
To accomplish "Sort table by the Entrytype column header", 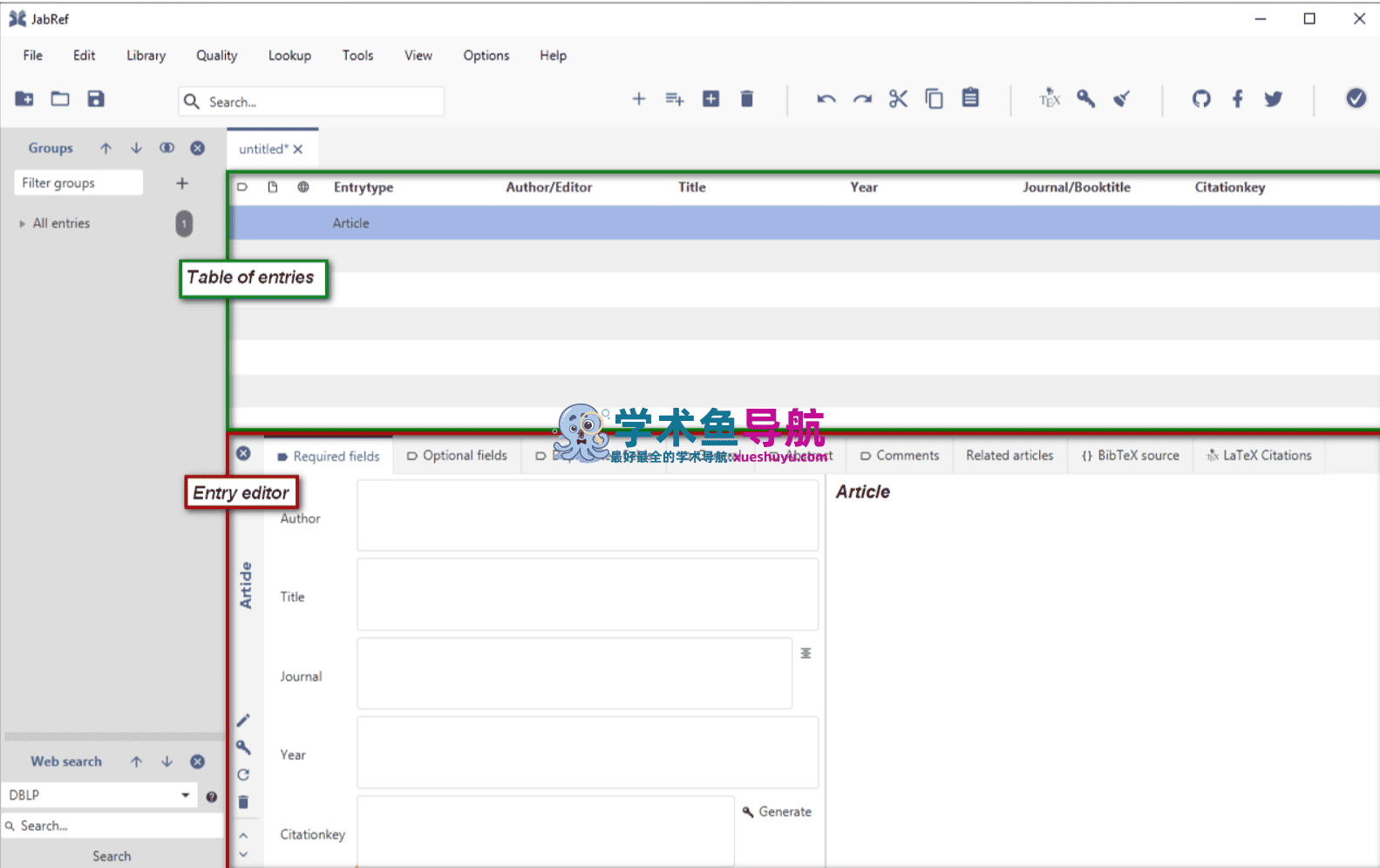I will pyautogui.click(x=364, y=187).
